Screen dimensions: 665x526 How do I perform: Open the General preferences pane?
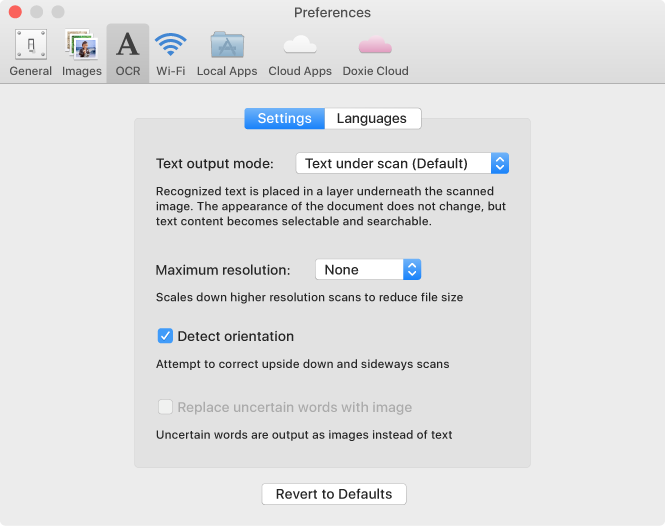click(31, 53)
